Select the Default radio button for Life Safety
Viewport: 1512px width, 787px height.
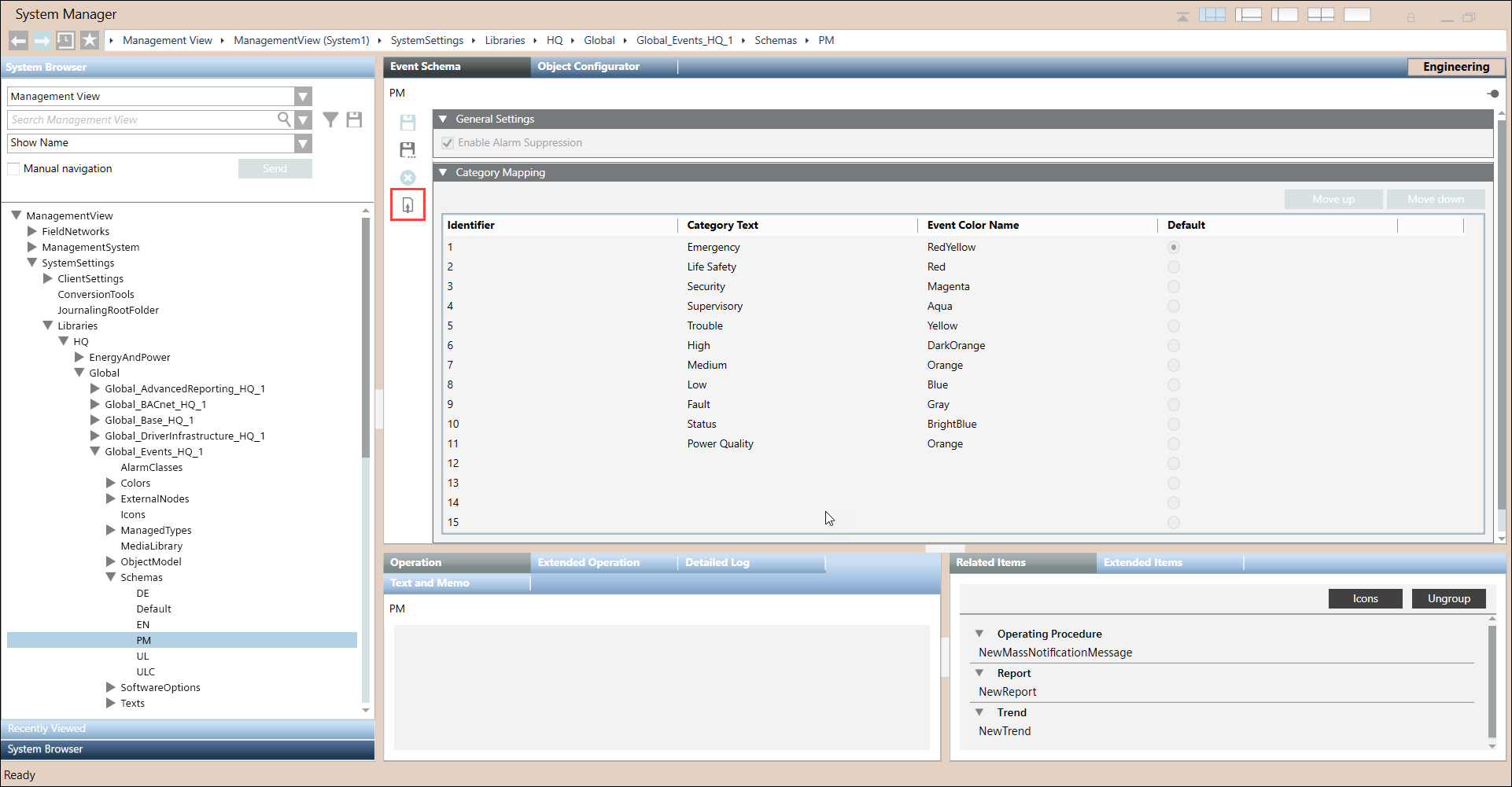(1173, 267)
